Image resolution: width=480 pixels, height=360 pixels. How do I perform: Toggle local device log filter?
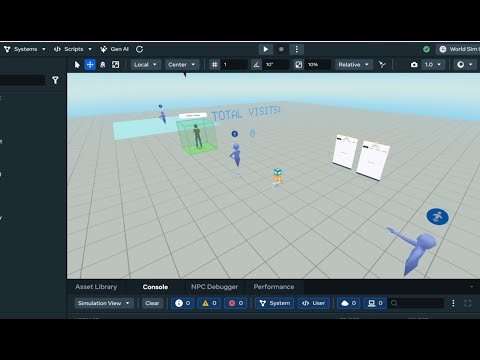point(375,303)
